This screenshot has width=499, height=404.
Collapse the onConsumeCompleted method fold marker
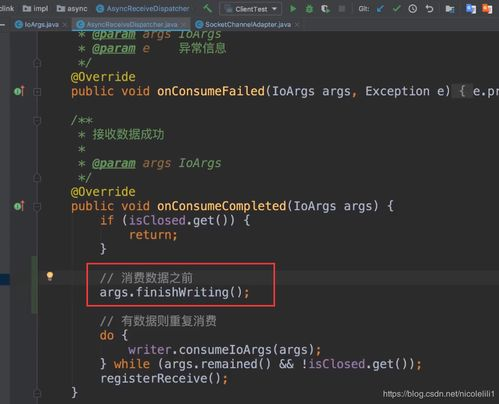(37, 207)
